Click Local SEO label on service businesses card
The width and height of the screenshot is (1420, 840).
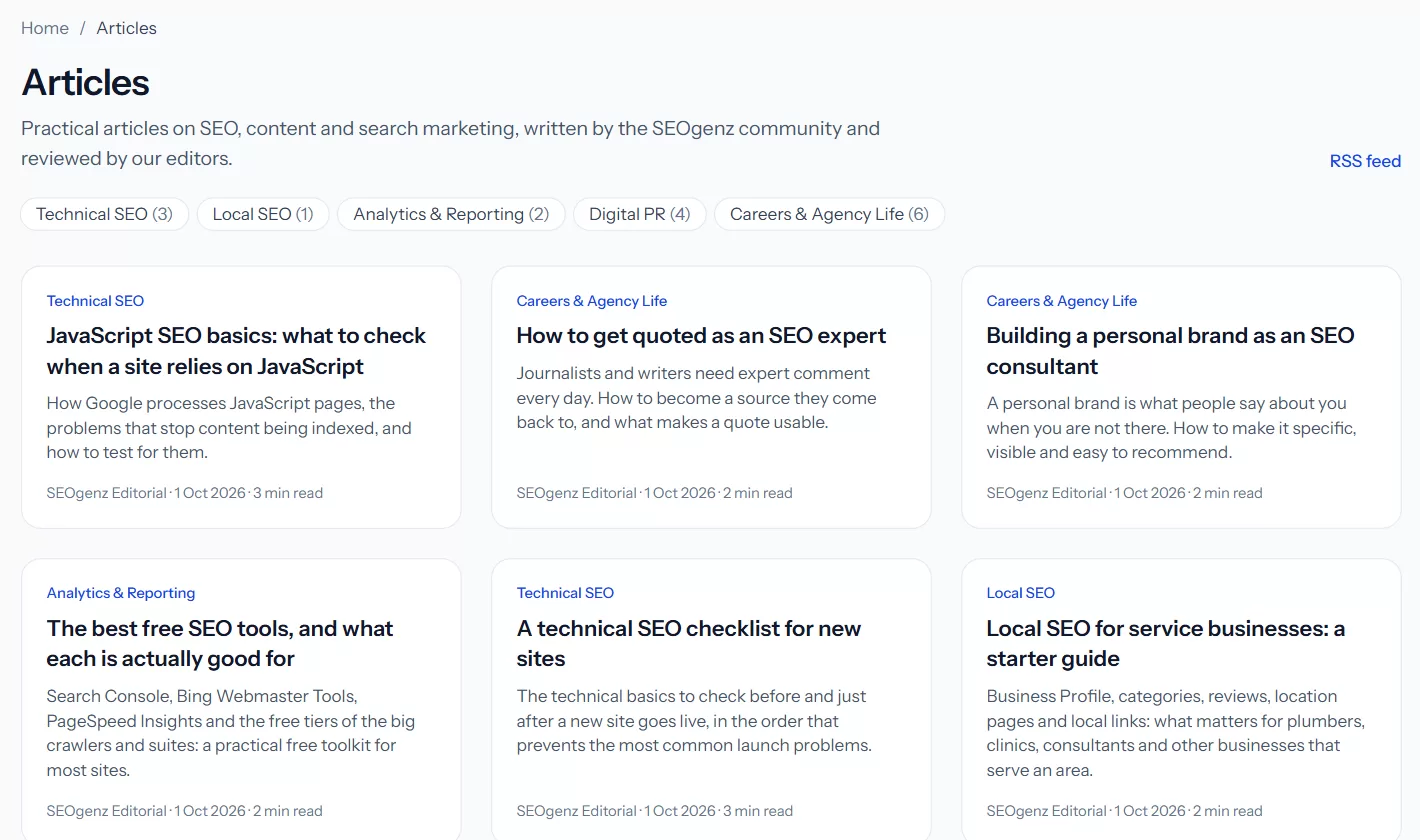(1021, 593)
